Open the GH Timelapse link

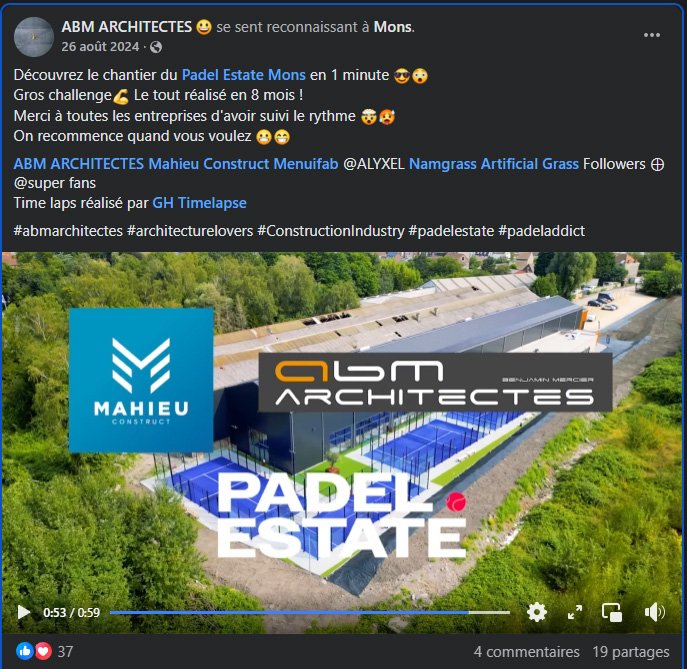[199, 203]
